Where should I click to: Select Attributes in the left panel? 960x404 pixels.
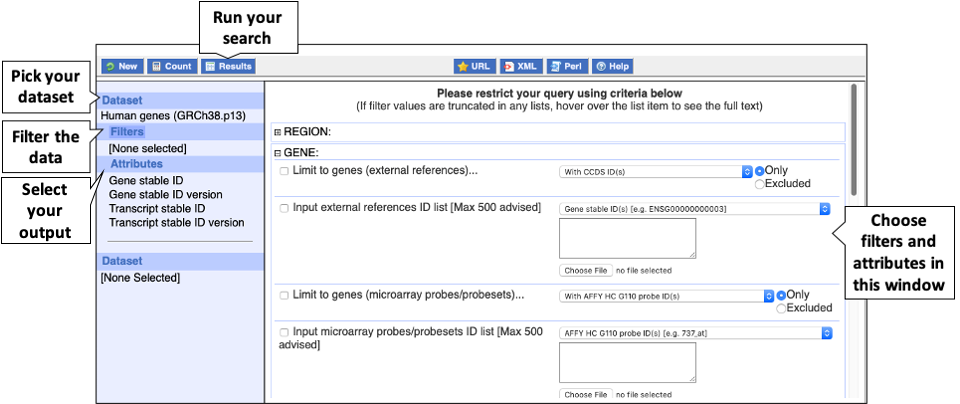click(136, 164)
